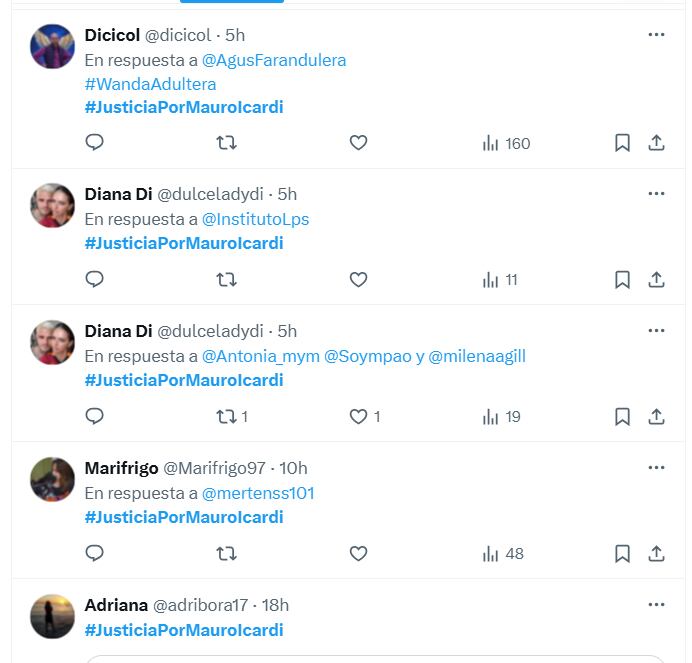Screen dimensions: 692x663
Task: Open Adriana's profile avatar
Action: point(52,616)
